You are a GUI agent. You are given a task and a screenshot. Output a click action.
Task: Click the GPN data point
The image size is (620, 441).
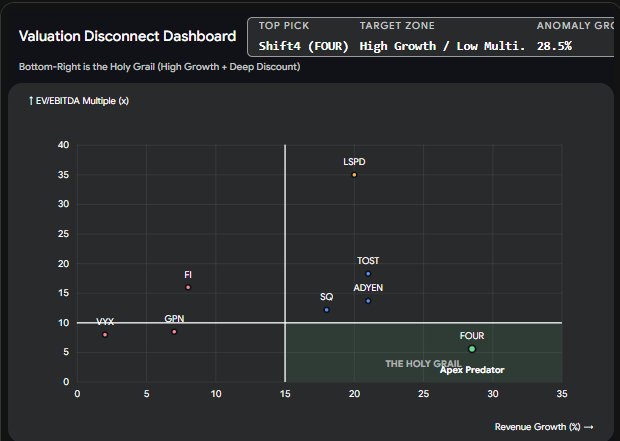coord(174,332)
